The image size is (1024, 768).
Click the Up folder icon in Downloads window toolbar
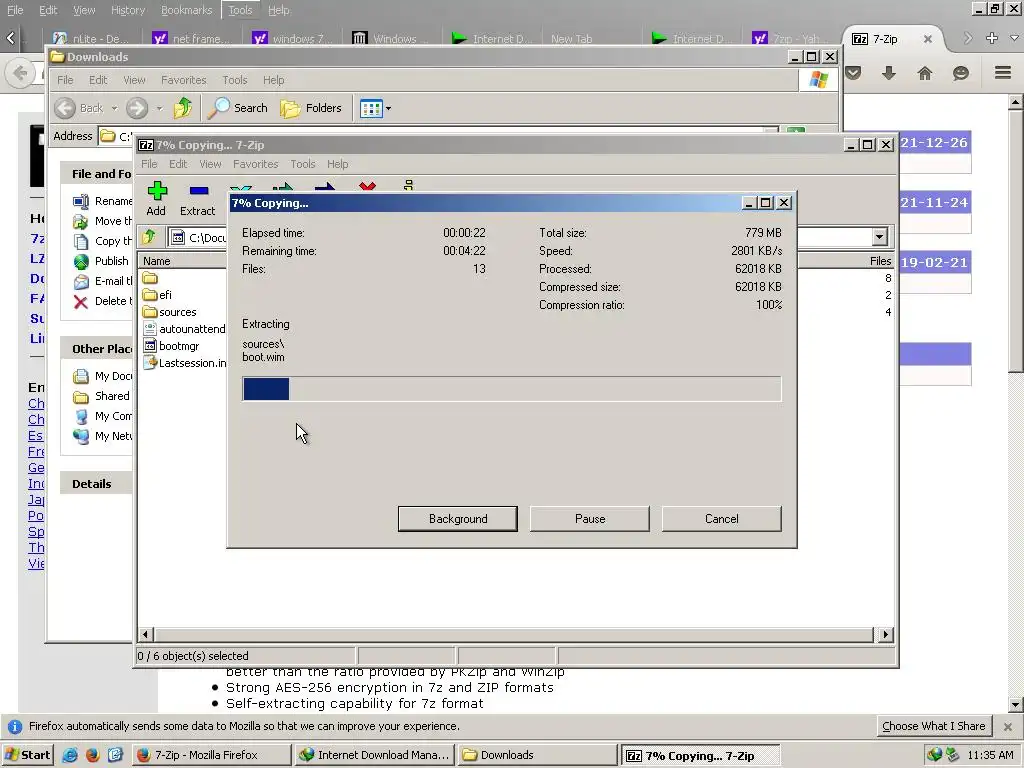183,108
